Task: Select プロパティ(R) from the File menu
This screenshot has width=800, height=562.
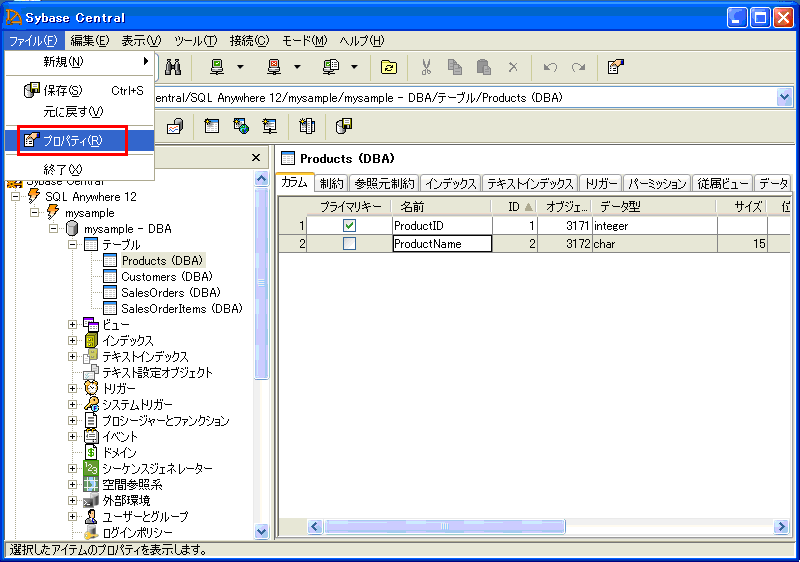Action: click(x=72, y=141)
